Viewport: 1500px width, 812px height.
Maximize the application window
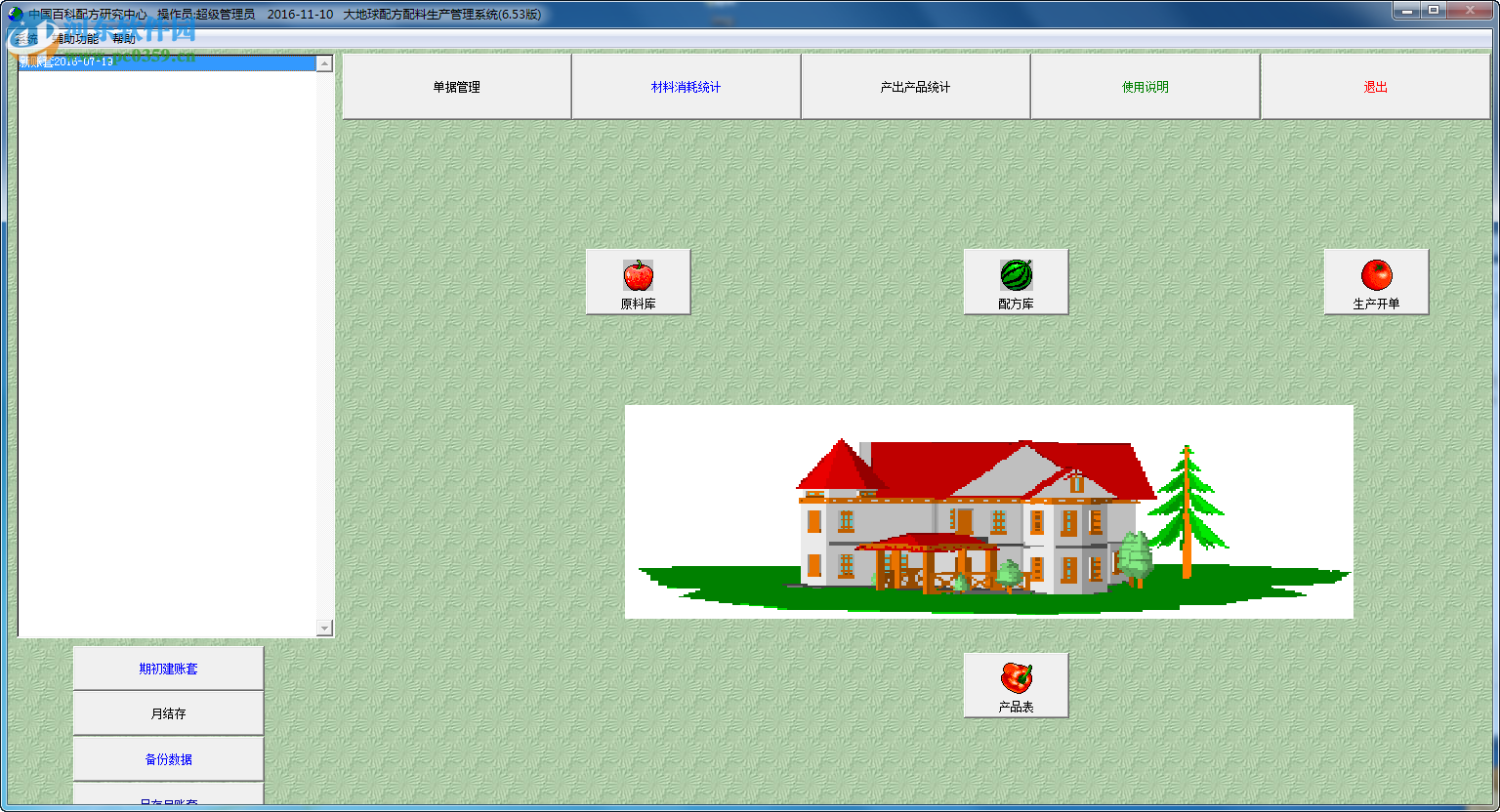point(1434,11)
